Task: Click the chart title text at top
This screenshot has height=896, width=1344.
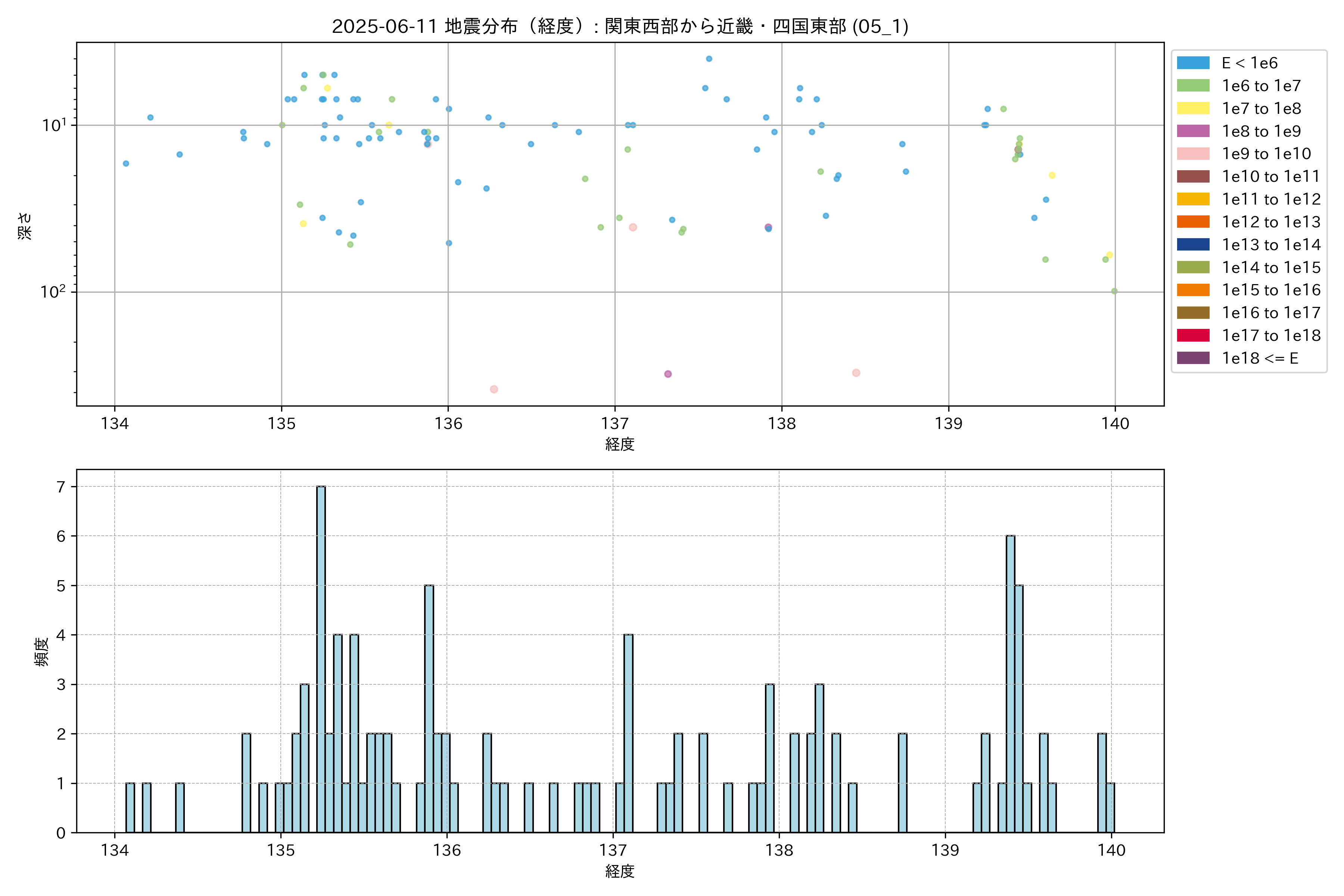Action: tap(620, 26)
